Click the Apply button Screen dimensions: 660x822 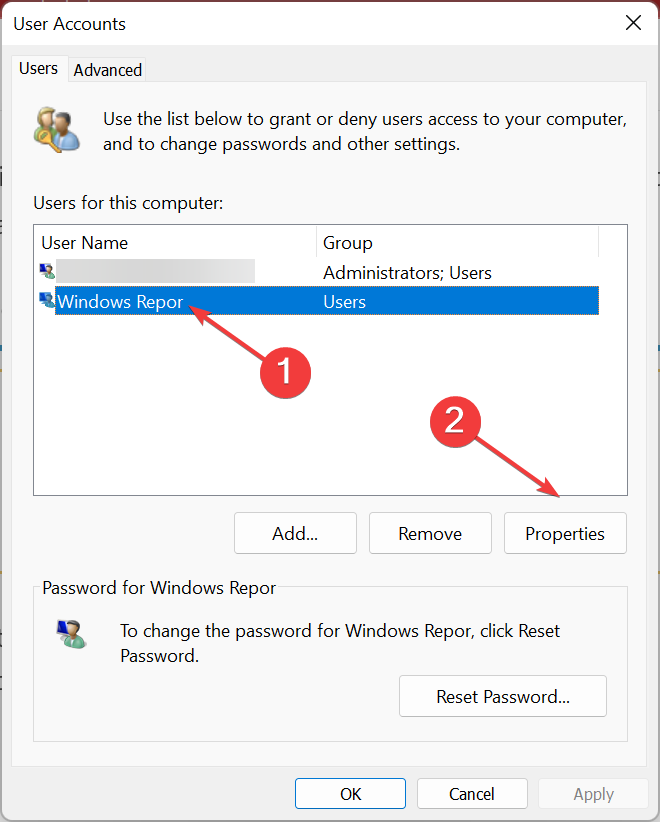pos(593,794)
